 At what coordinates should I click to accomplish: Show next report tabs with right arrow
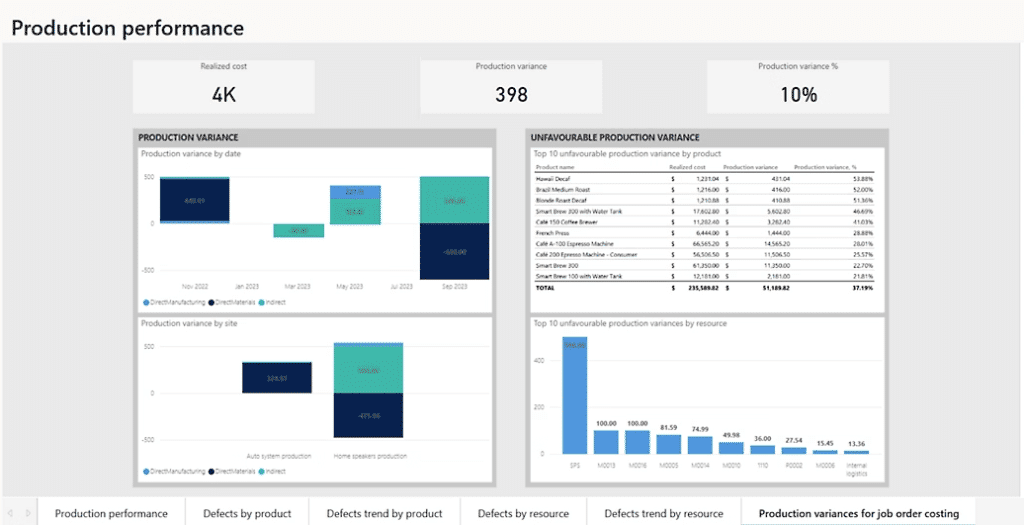pos(27,513)
